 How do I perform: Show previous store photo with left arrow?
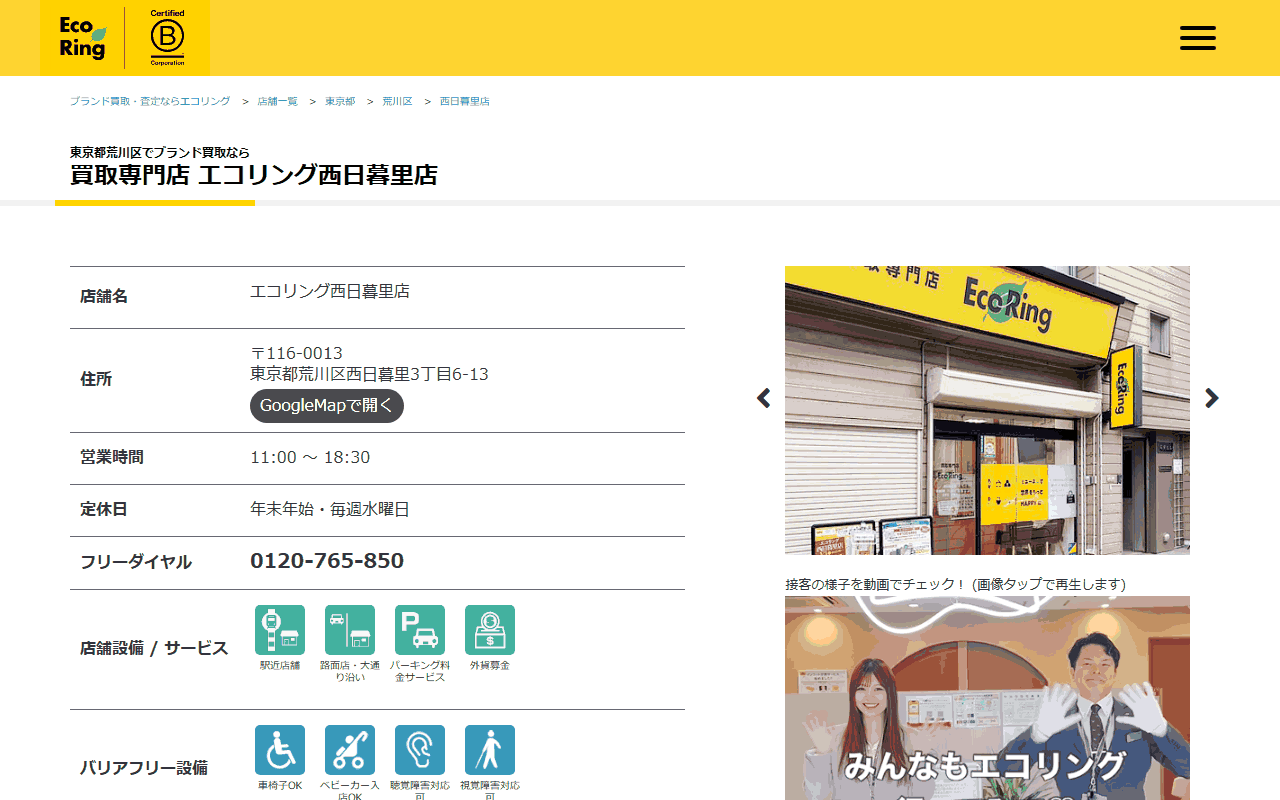tap(764, 398)
